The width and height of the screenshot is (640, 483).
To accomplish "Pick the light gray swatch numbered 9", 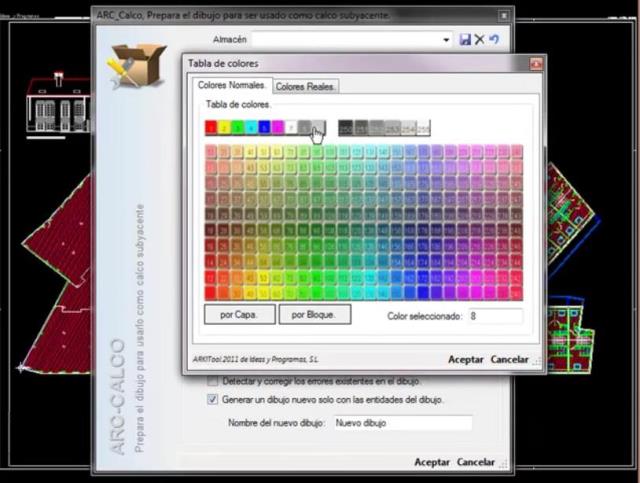I will pyautogui.click(x=319, y=128).
